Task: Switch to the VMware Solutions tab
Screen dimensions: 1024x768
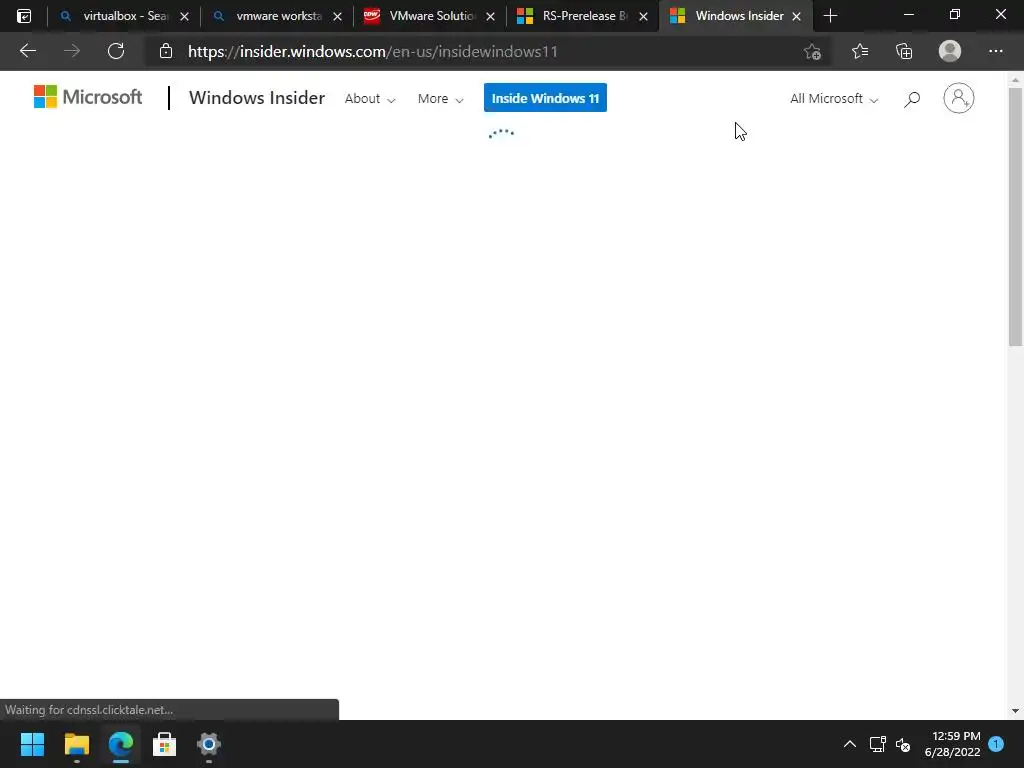Action: coord(429,16)
